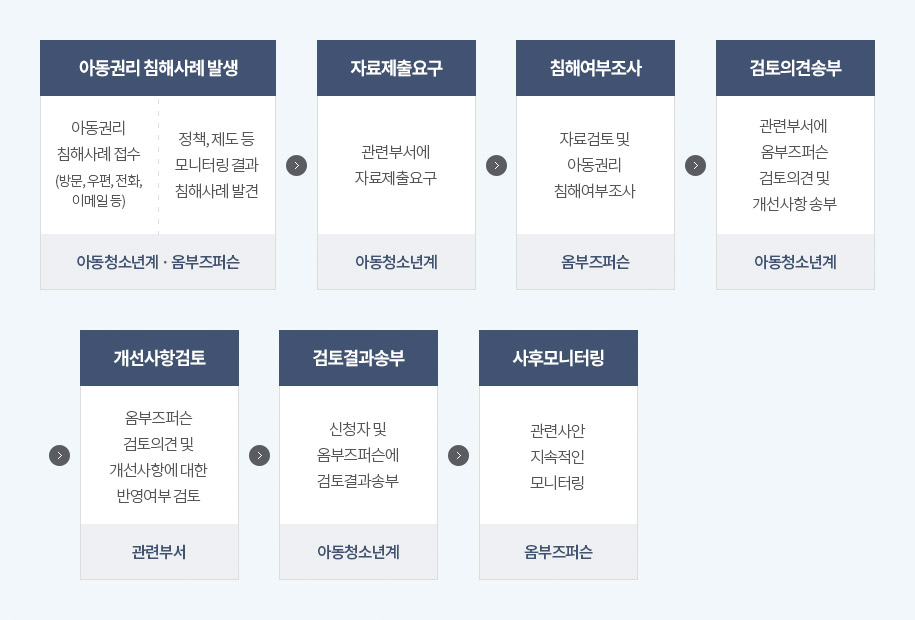Click the 자료검토 및 아동권리 침해여부조사 text
Screen dimensions: 915x620
[x=595, y=165]
